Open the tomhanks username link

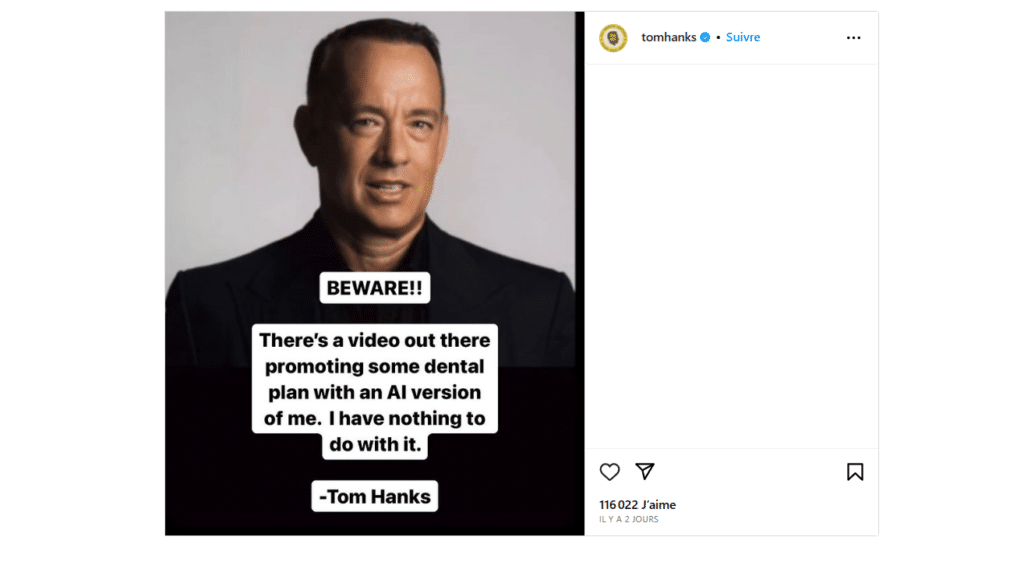point(669,37)
